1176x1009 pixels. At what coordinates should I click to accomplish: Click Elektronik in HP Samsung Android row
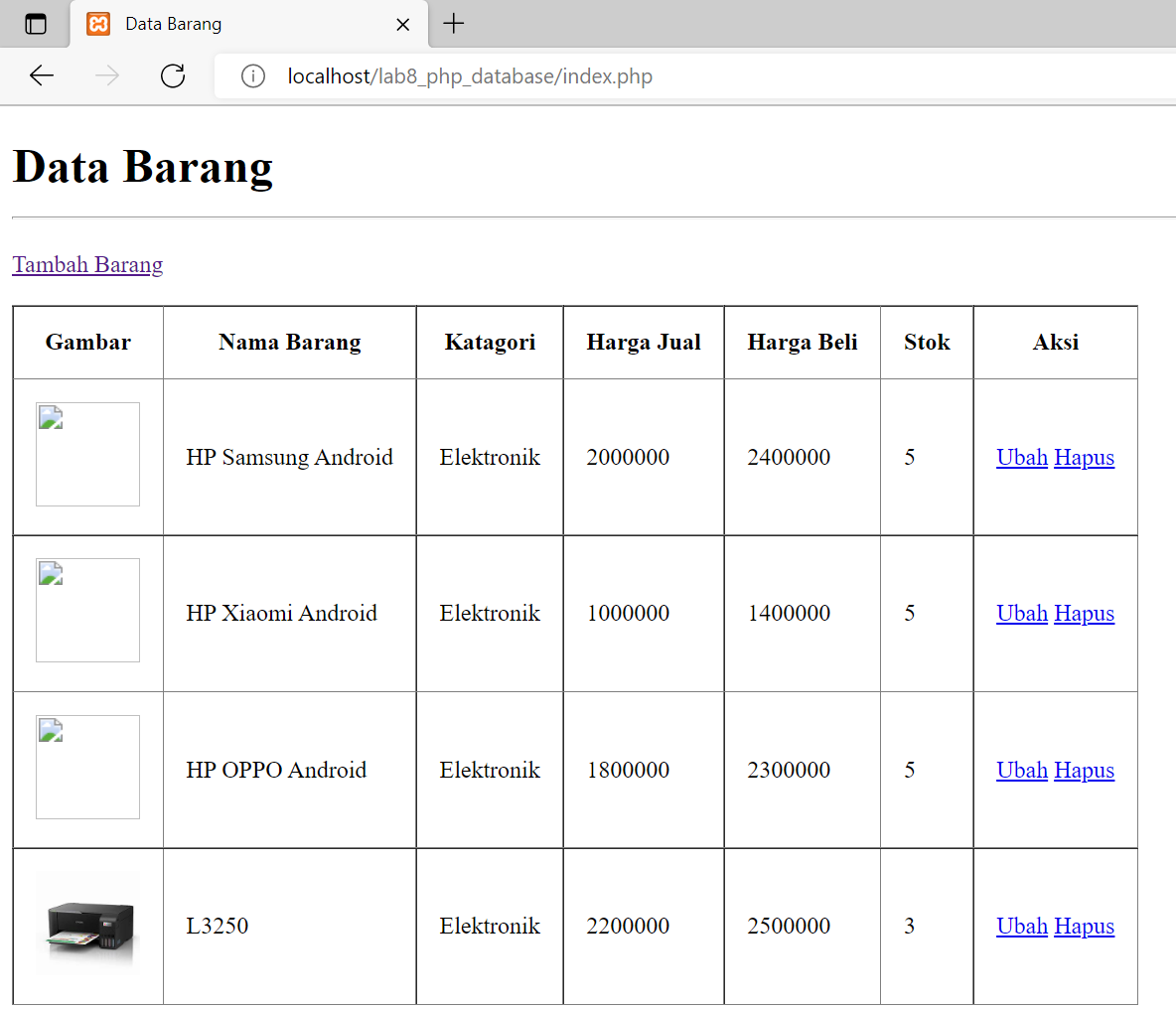[x=490, y=457]
